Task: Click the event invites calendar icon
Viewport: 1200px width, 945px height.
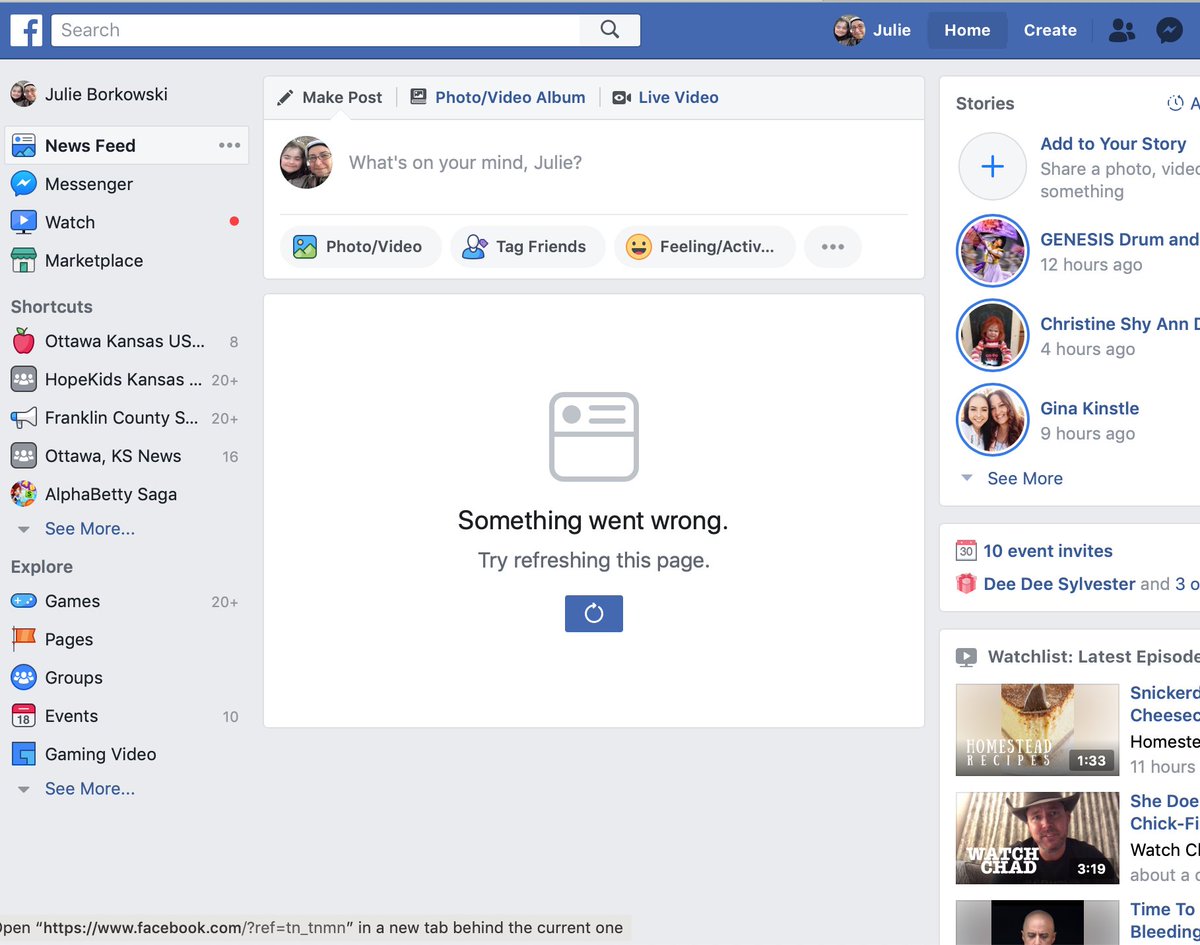Action: 966,551
